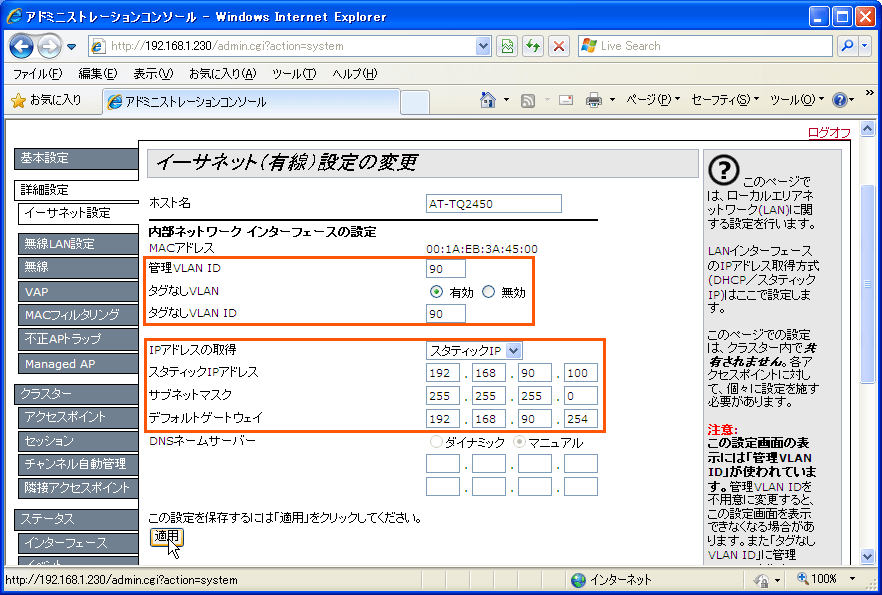This screenshot has width=882, height=595.
Task: Click the 適用 apply button
Action: pos(166,537)
